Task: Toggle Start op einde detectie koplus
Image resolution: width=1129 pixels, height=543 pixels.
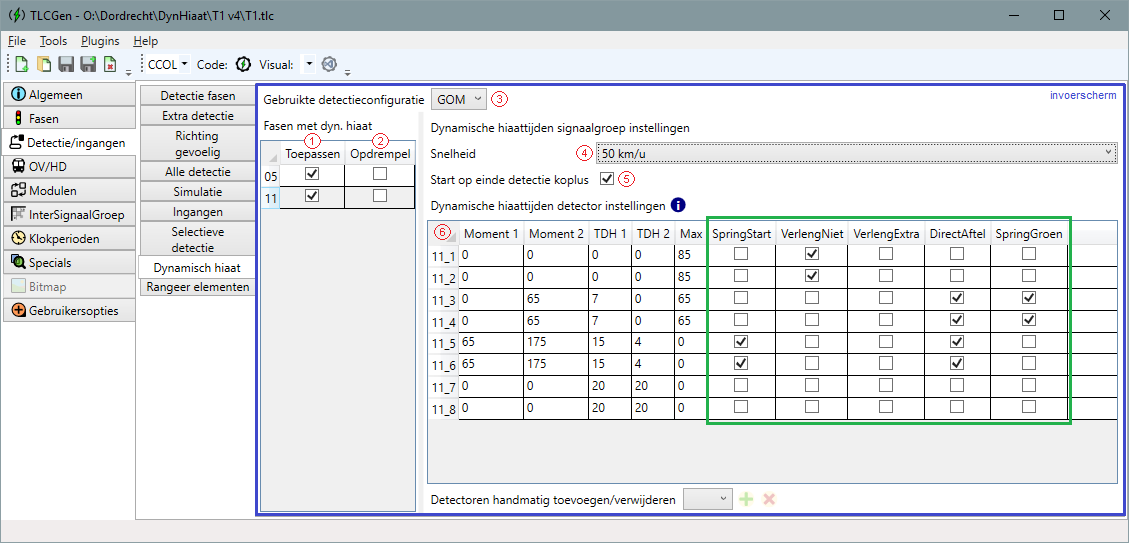Action: coord(606,179)
